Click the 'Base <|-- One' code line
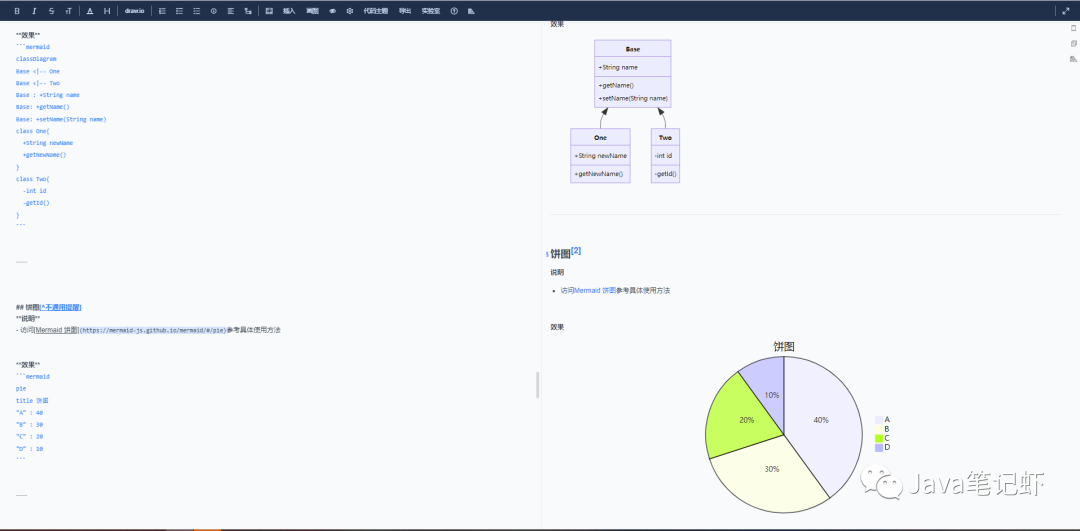The height and width of the screenshot is (531, 1080). [38, 71]
